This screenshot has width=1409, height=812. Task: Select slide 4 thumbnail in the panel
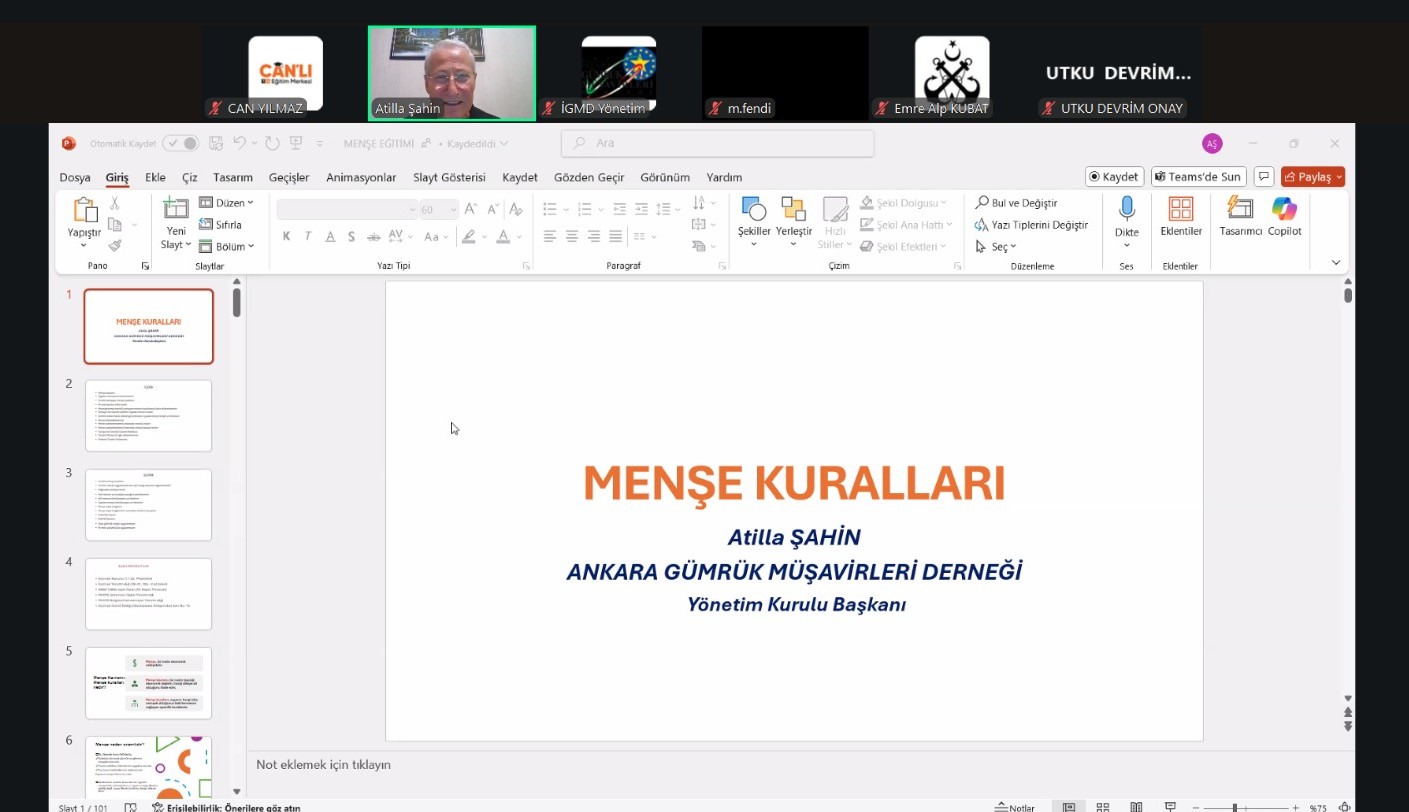click(149, 594)
